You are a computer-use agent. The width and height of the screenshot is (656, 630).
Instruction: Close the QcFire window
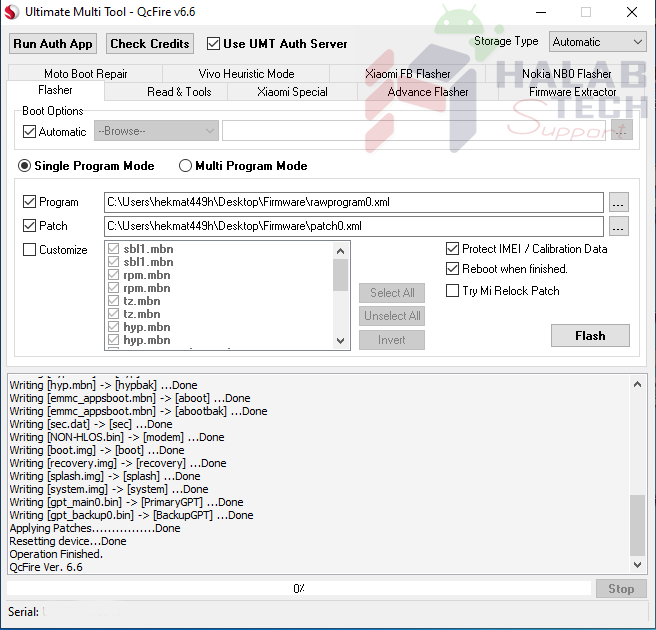(x=632, y=12)
